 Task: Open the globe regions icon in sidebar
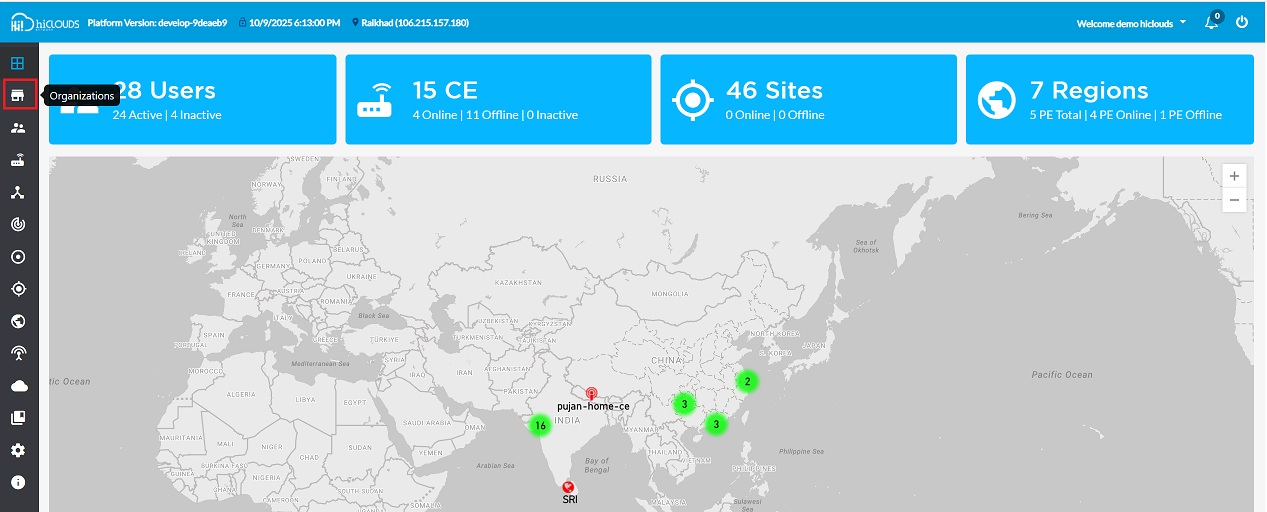(17, 321)
